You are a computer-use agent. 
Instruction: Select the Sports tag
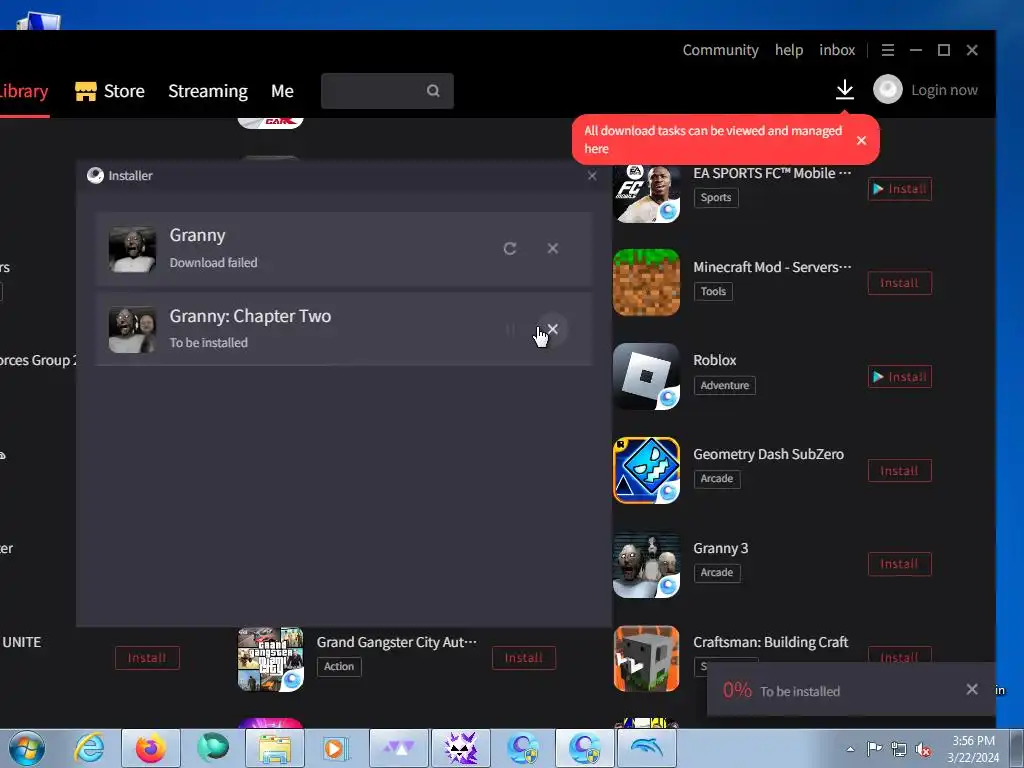tap(716, 197)
